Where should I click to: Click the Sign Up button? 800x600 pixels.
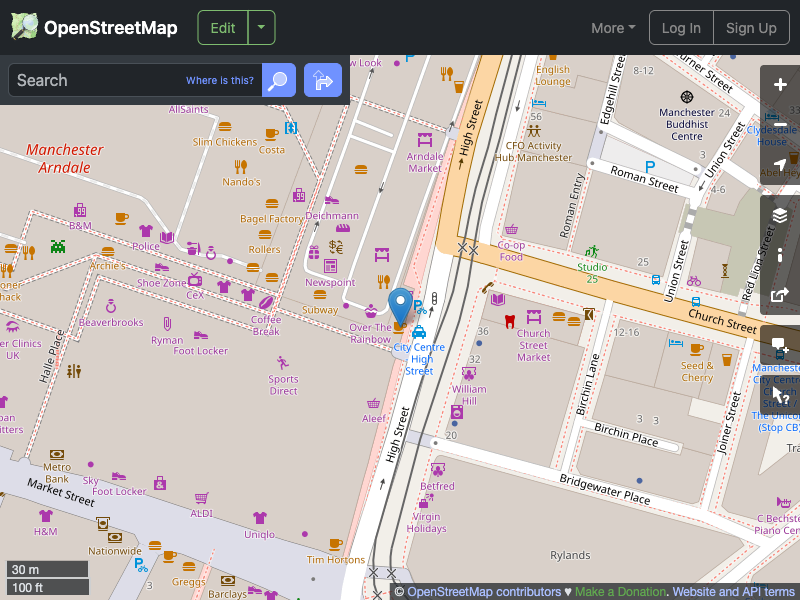751,27
